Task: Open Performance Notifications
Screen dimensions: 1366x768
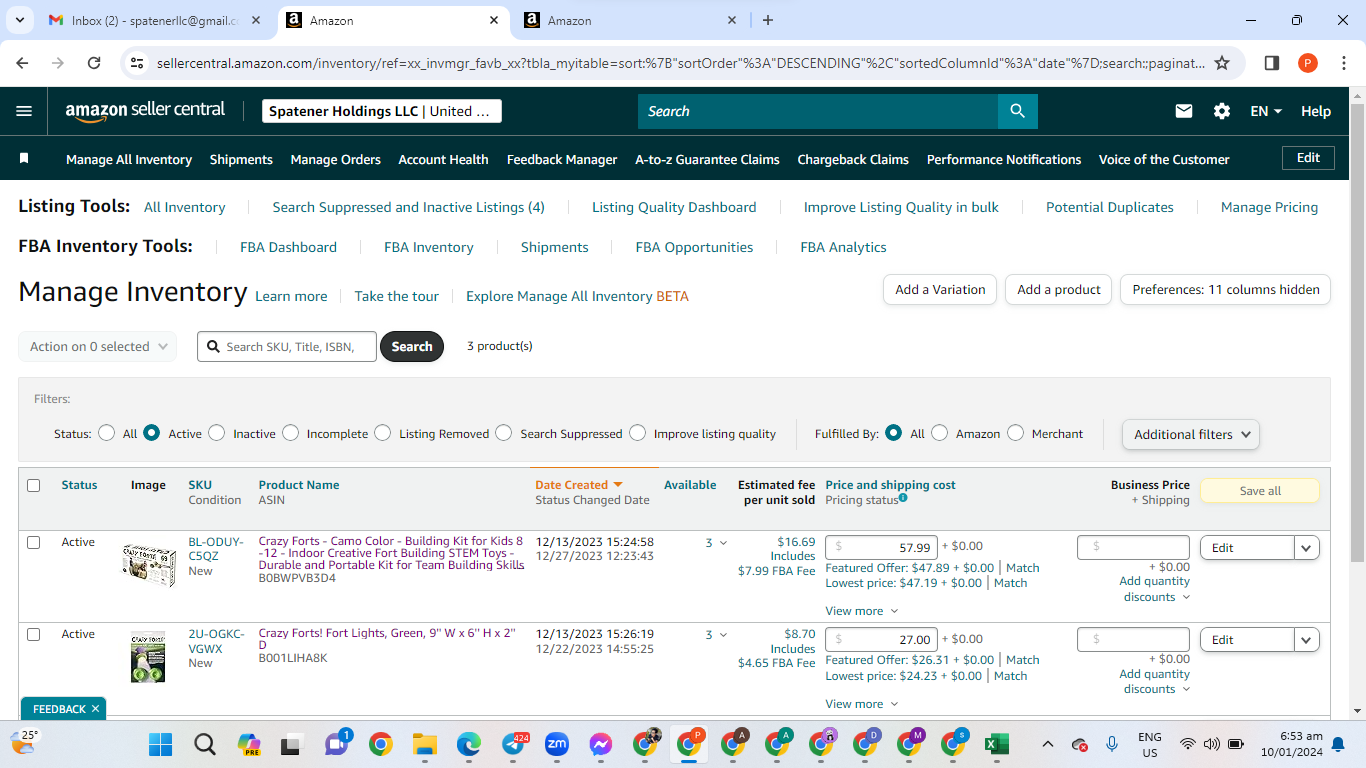Action: click(1004, 159)
